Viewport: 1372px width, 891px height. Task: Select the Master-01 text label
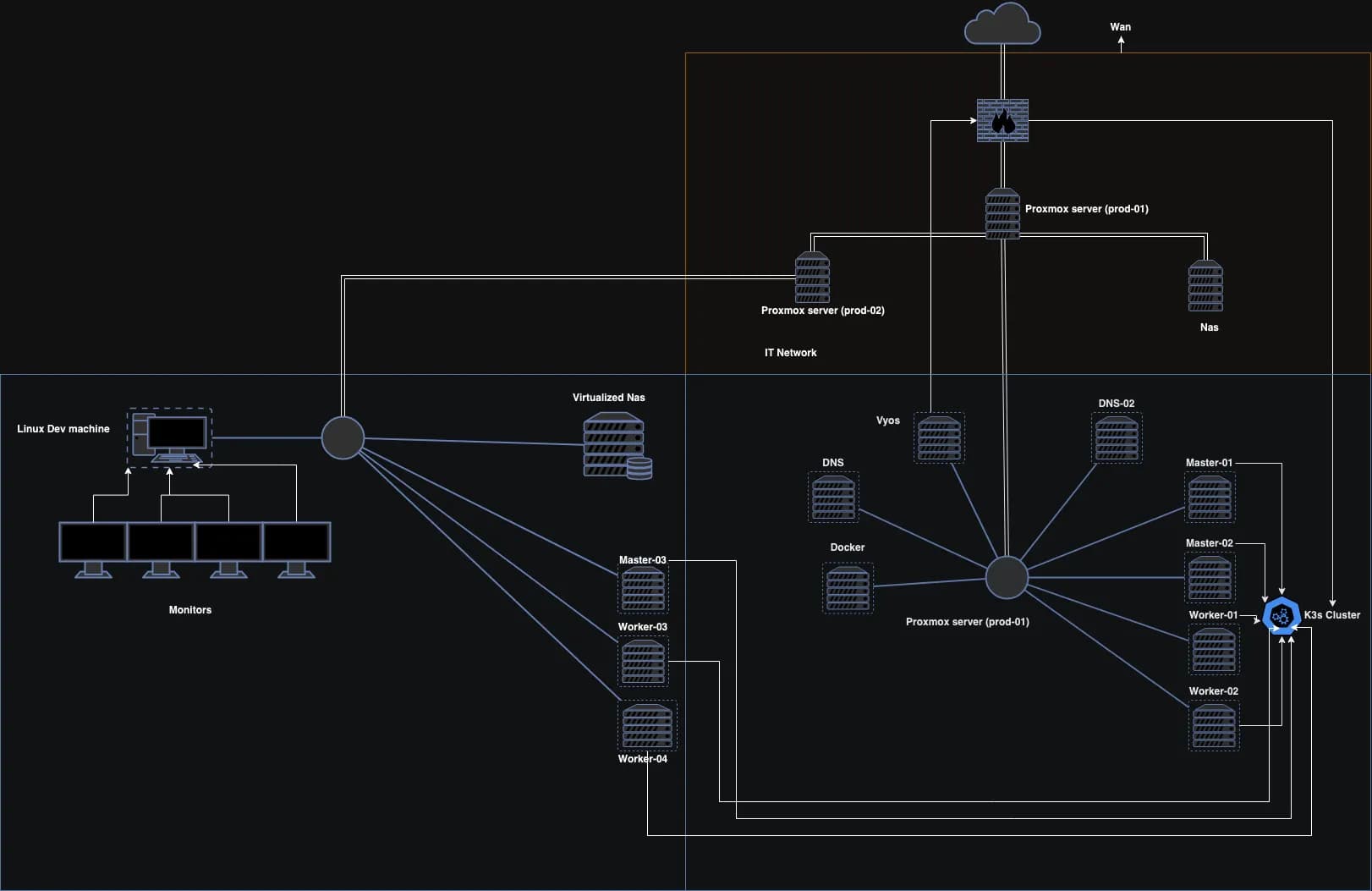click(1209, 463)
